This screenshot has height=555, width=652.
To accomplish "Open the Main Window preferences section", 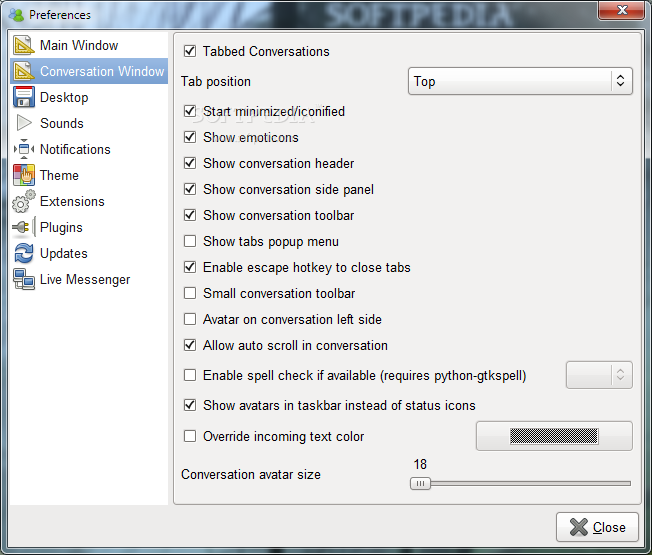I will pyautogui.click(x=89, y=45).
